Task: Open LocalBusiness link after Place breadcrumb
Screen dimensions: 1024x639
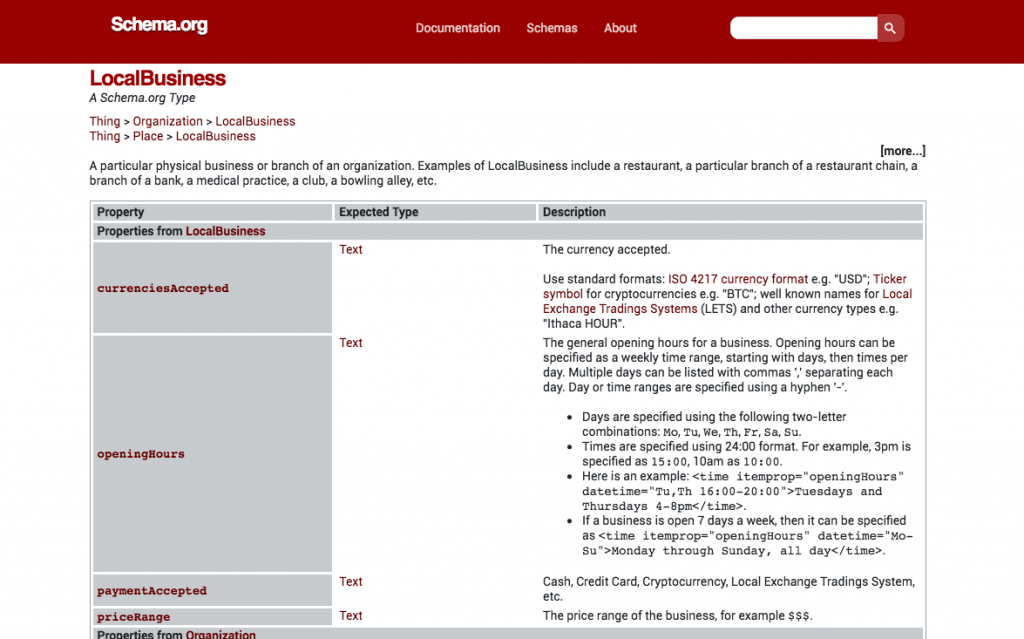Action: [216, 137]
